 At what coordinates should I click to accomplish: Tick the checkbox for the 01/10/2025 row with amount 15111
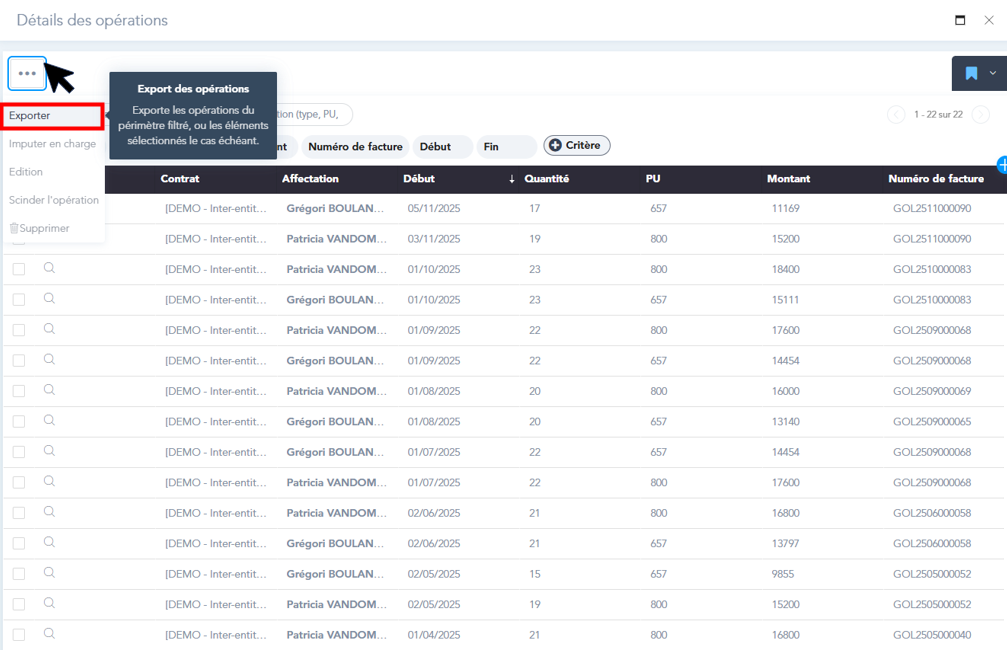point(19,300)
